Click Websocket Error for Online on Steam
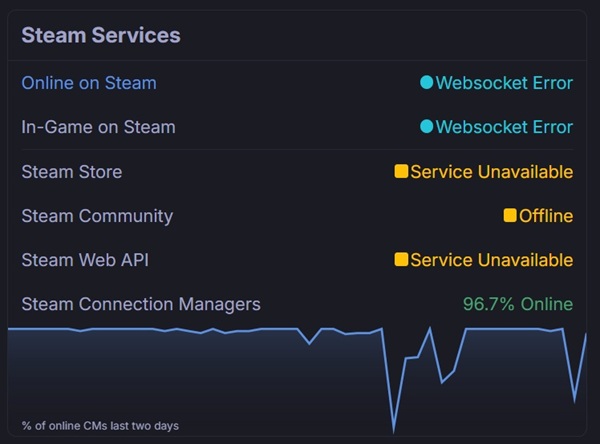The image size is (600, 444). 504,83
